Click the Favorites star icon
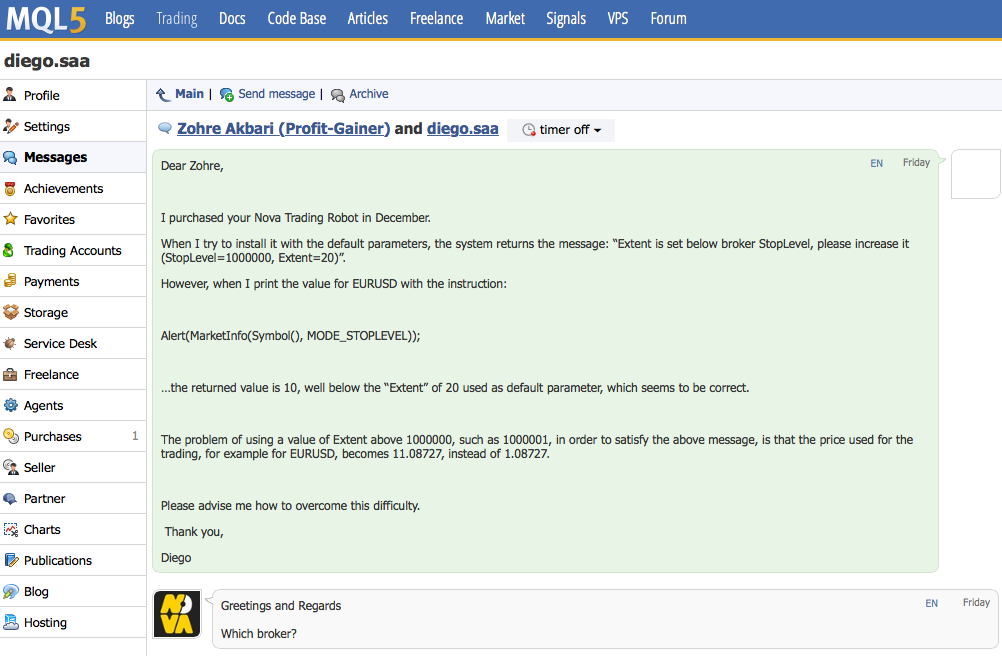This screenshot has width=1002, height=656. (x=10, y=219)
